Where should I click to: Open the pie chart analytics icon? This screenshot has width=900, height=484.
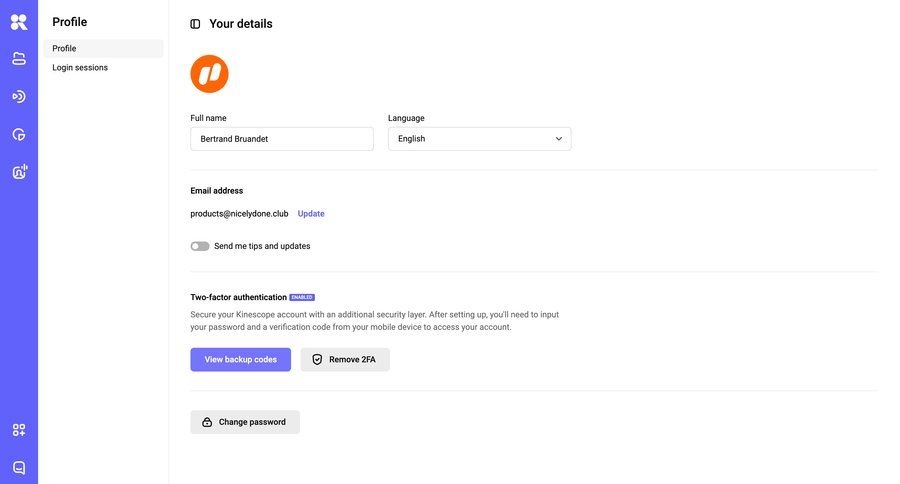coord(19,134)
